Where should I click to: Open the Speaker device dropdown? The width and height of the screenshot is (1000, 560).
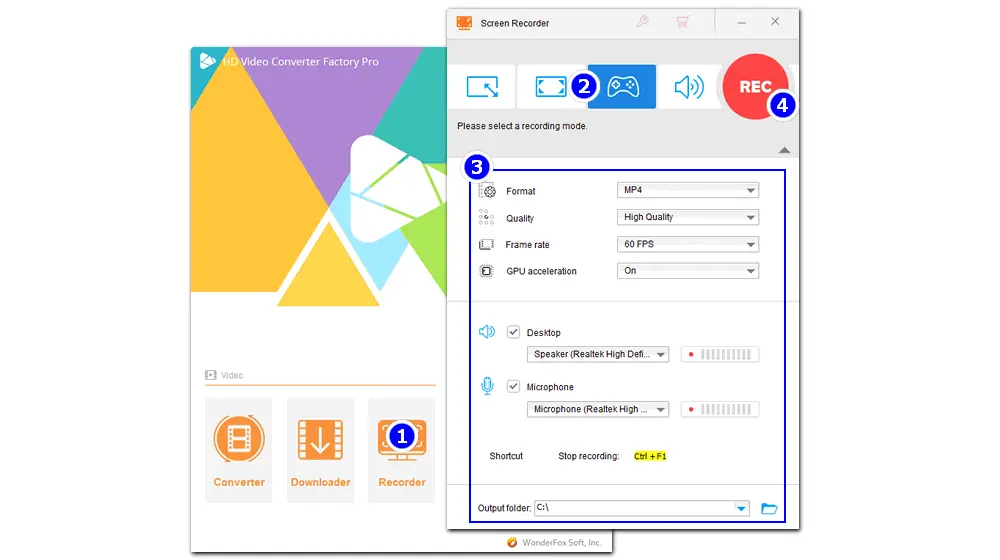pyautogui.click(x=598, y=354)
